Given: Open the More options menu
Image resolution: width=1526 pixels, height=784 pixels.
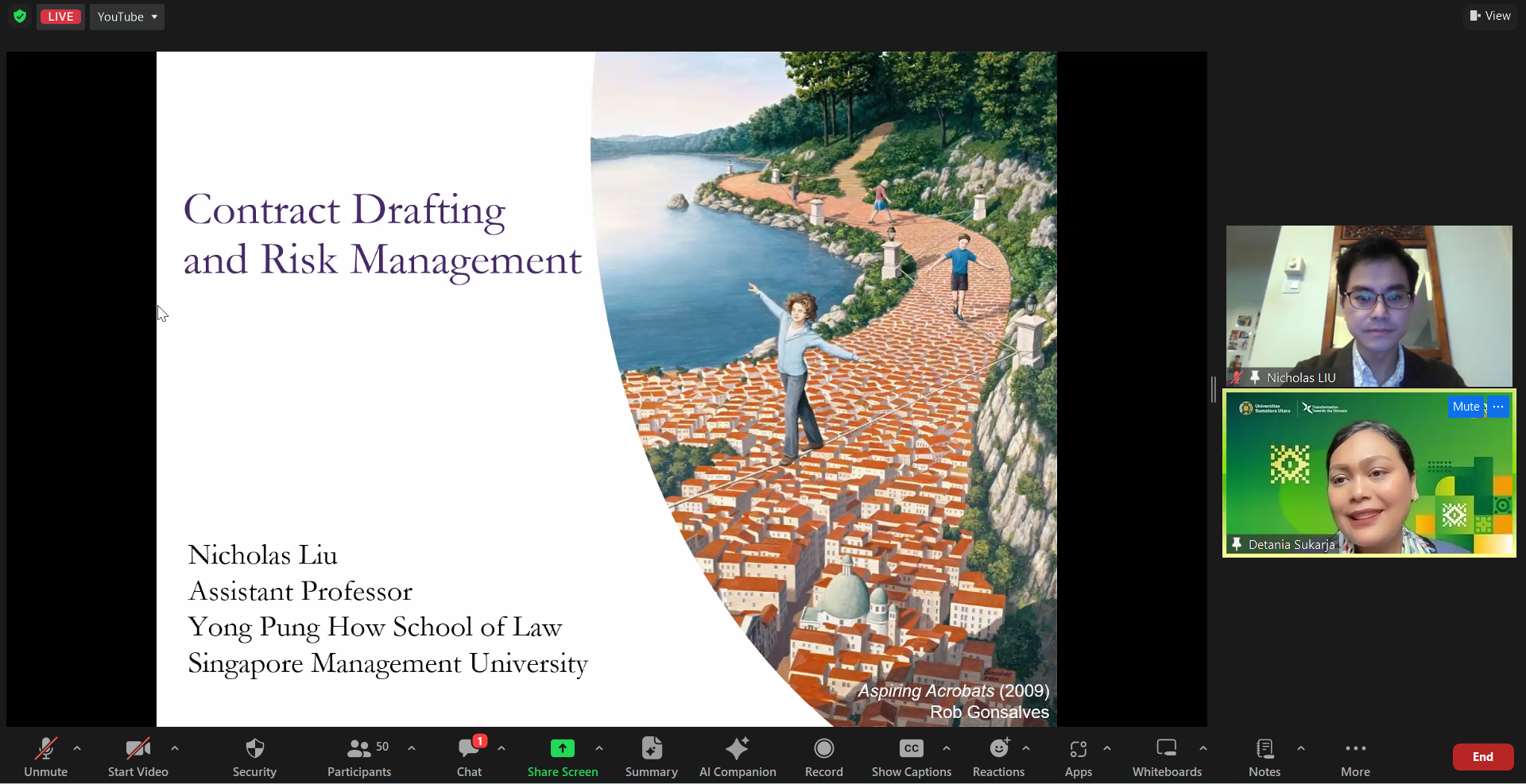Looking at the screenshot, I should (1355, 757).
